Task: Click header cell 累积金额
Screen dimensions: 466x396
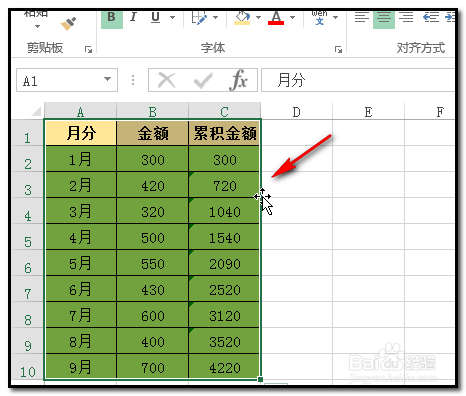Action: click(x=224, y=133)
